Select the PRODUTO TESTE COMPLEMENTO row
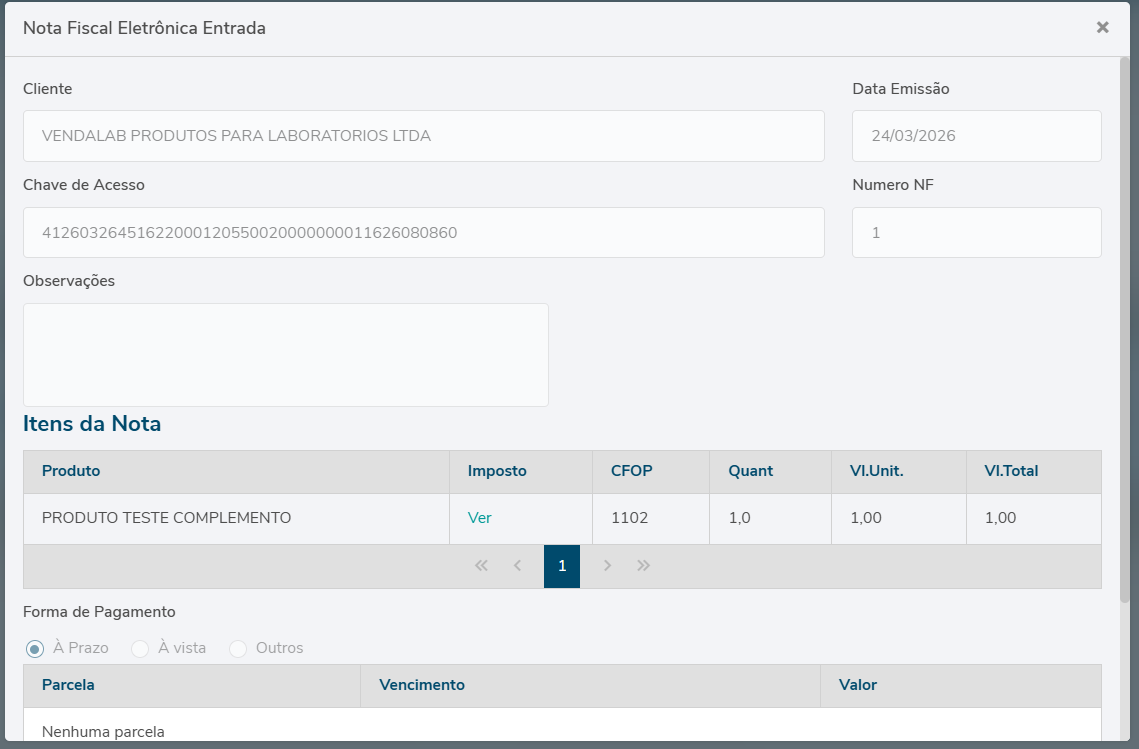 [167, 518]
